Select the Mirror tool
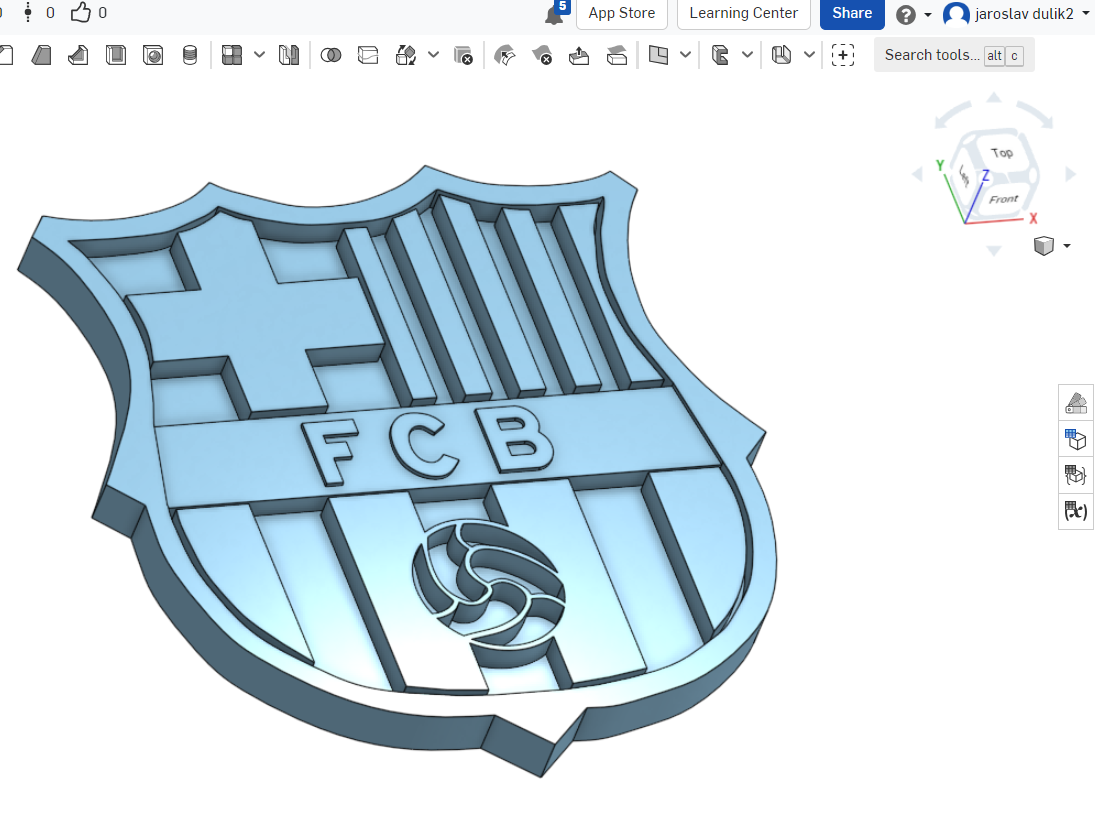Image resolution: width=1095 pixels, height=817 pixels. (288, 55)
